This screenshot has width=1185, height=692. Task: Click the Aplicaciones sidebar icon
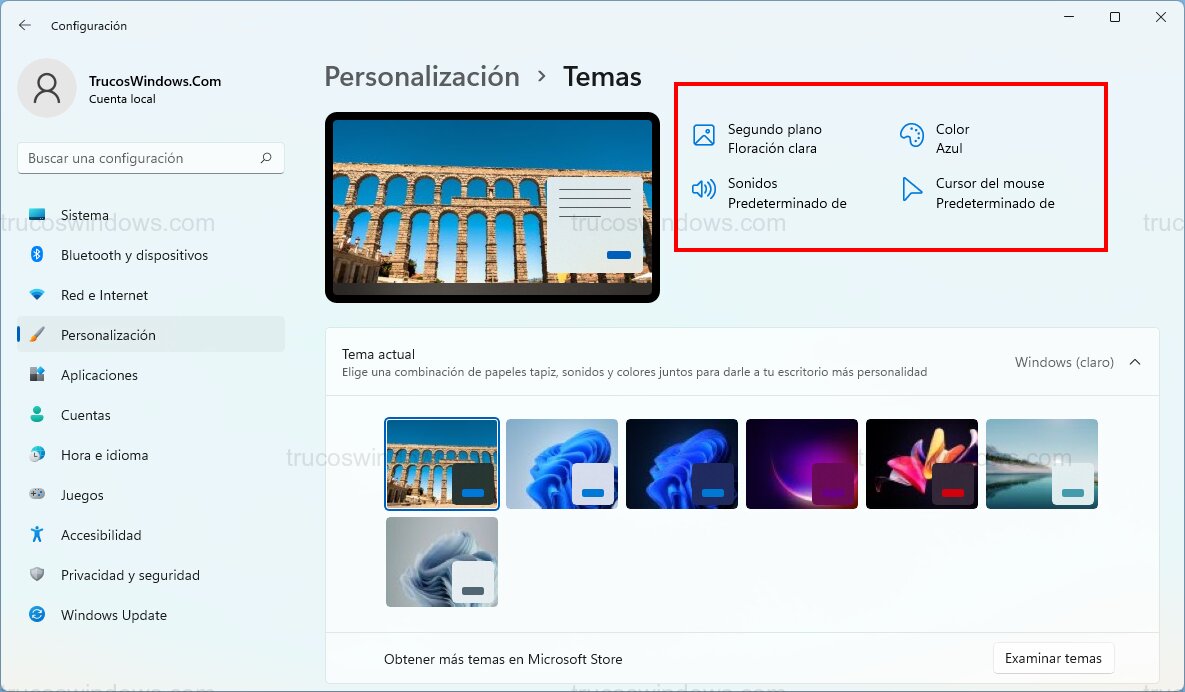click(x=40, y=375)
